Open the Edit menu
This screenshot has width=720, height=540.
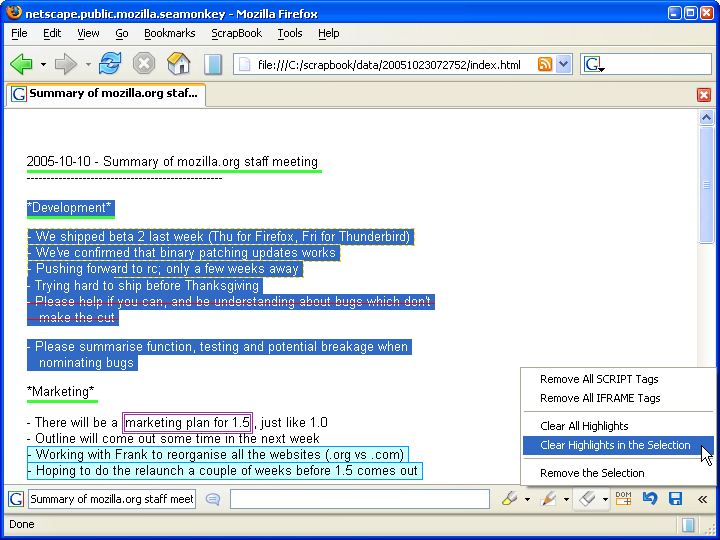tap(52, 34)
